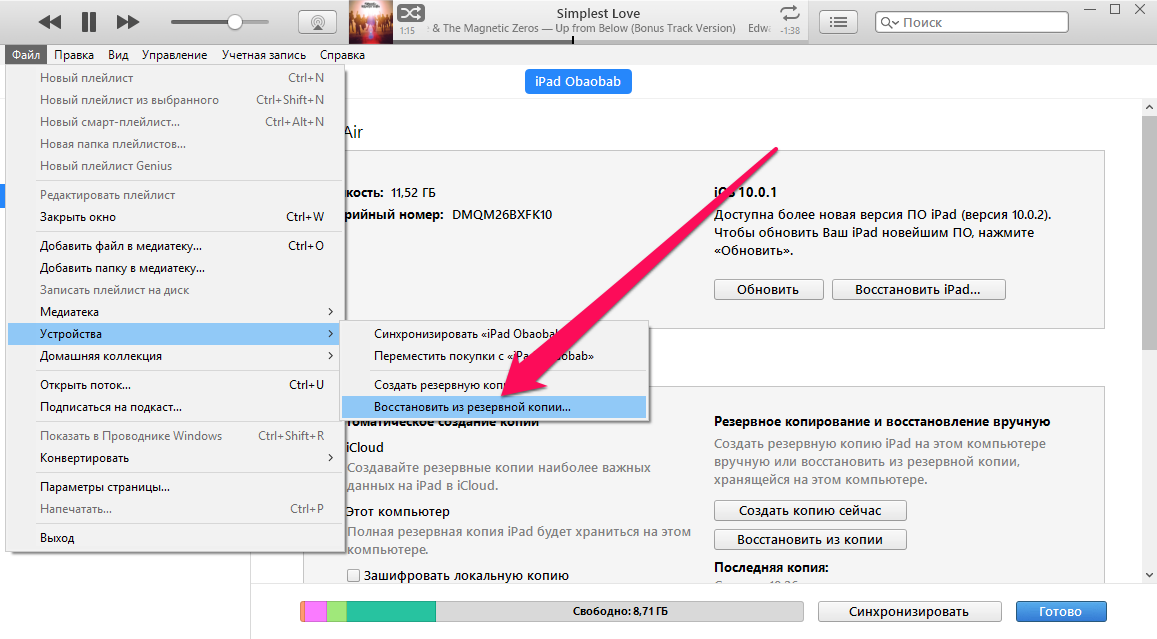Expand the Конвертировать submenu arrow
The width and height of the screenshot is (1157, 639).
coord(330,457)
